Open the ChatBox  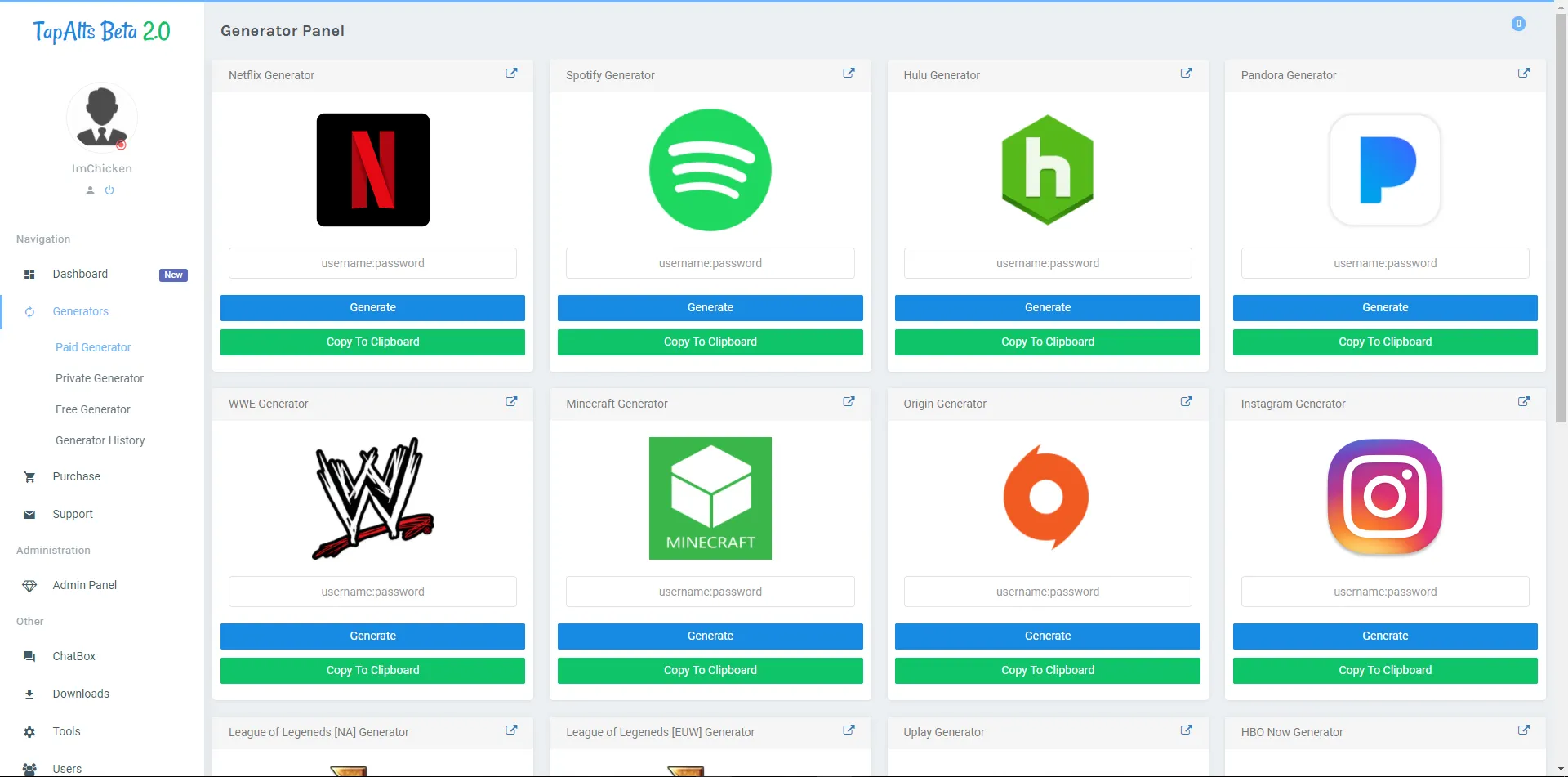click(x=74, y=656)
